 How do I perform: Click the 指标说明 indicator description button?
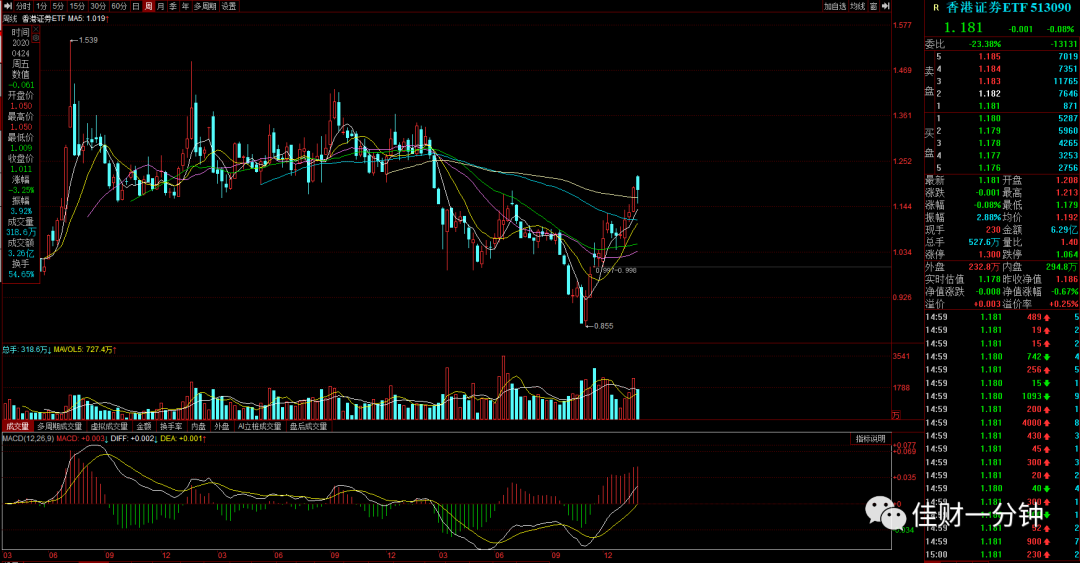point(871,439)
